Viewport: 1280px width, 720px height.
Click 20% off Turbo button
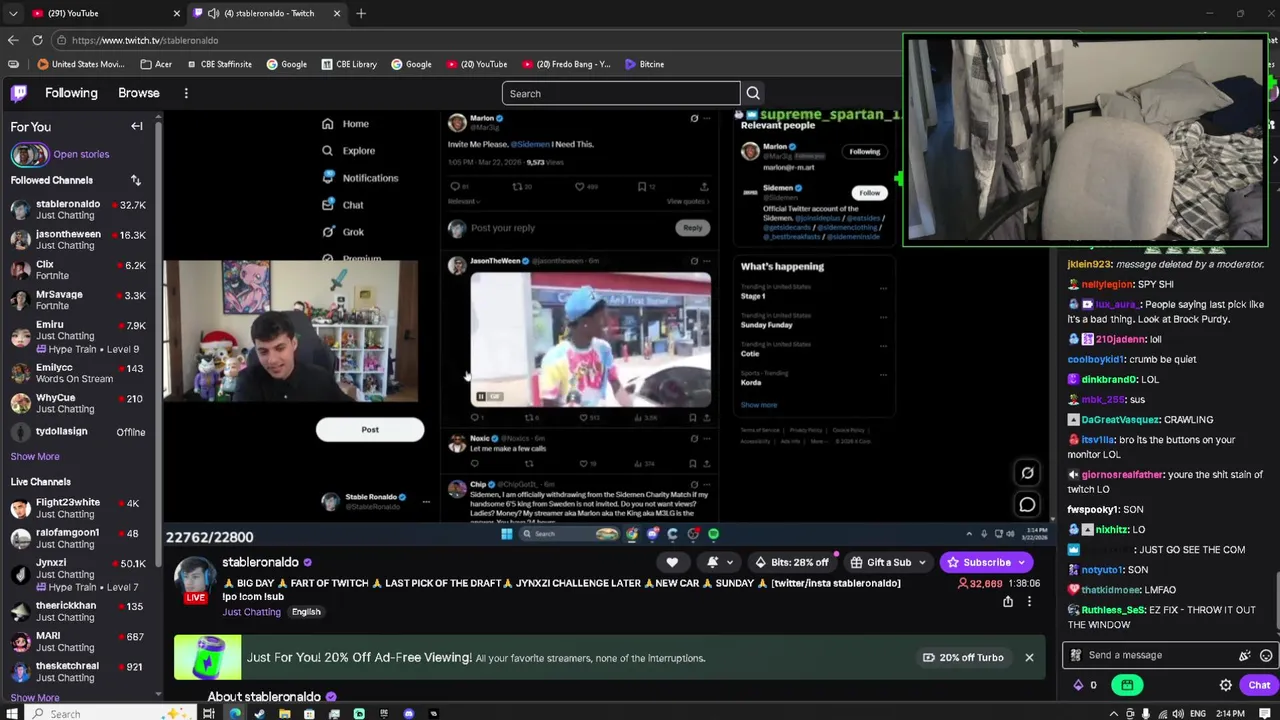(x=963, y=657)
